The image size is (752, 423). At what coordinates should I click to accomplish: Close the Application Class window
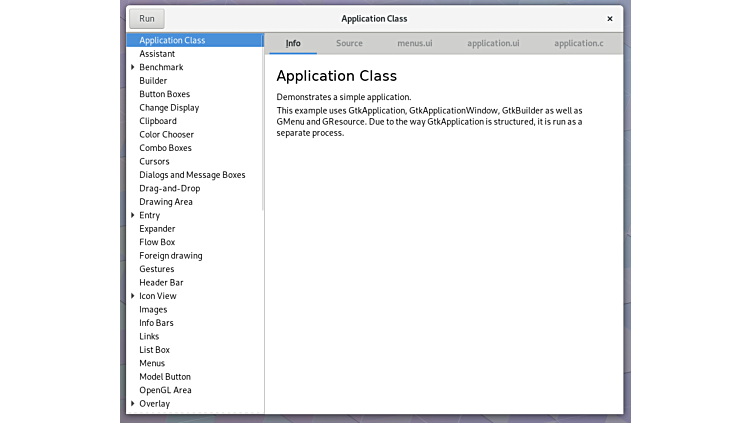pos(609,19)
